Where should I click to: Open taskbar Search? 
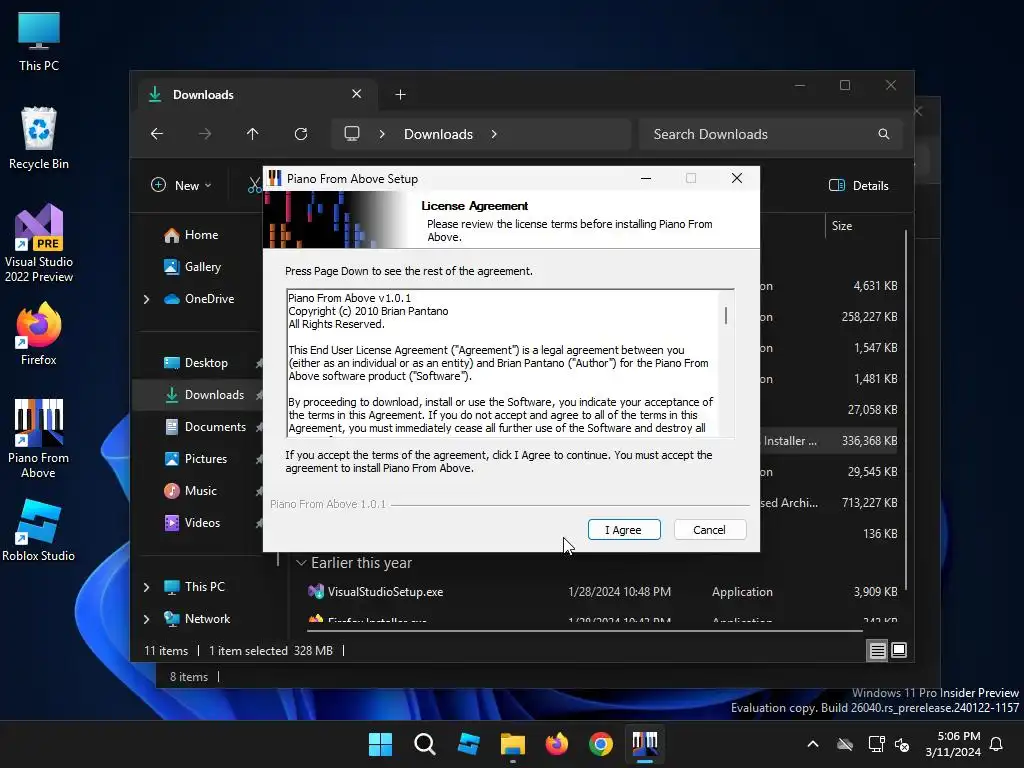tap(424, 744)
